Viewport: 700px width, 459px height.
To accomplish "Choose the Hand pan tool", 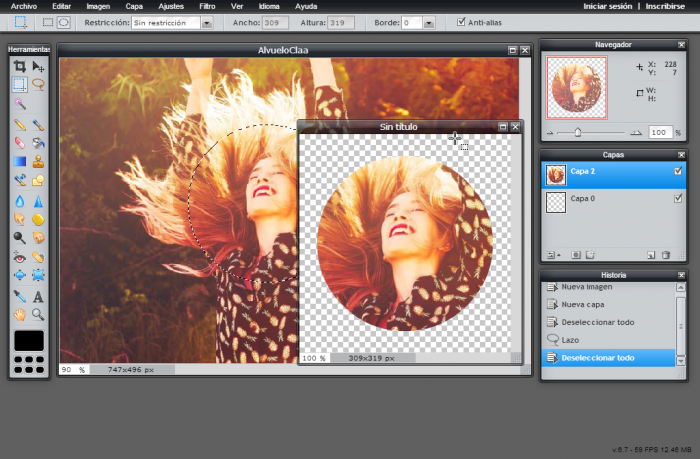I will [x=19, y=314].
